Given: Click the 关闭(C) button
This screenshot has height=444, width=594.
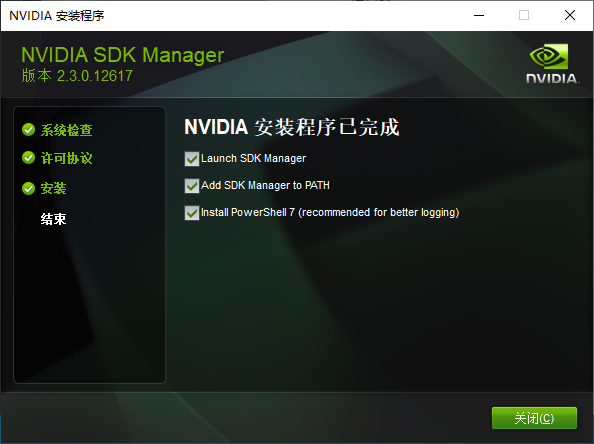Looking at the screenshot, I should coord(534,418).
